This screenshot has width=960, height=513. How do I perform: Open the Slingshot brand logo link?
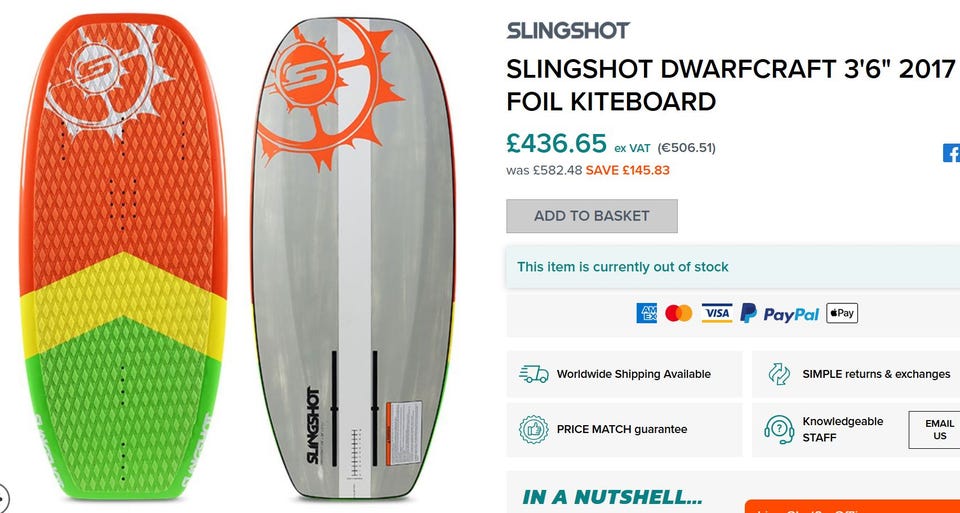click(x=568, y=30)
